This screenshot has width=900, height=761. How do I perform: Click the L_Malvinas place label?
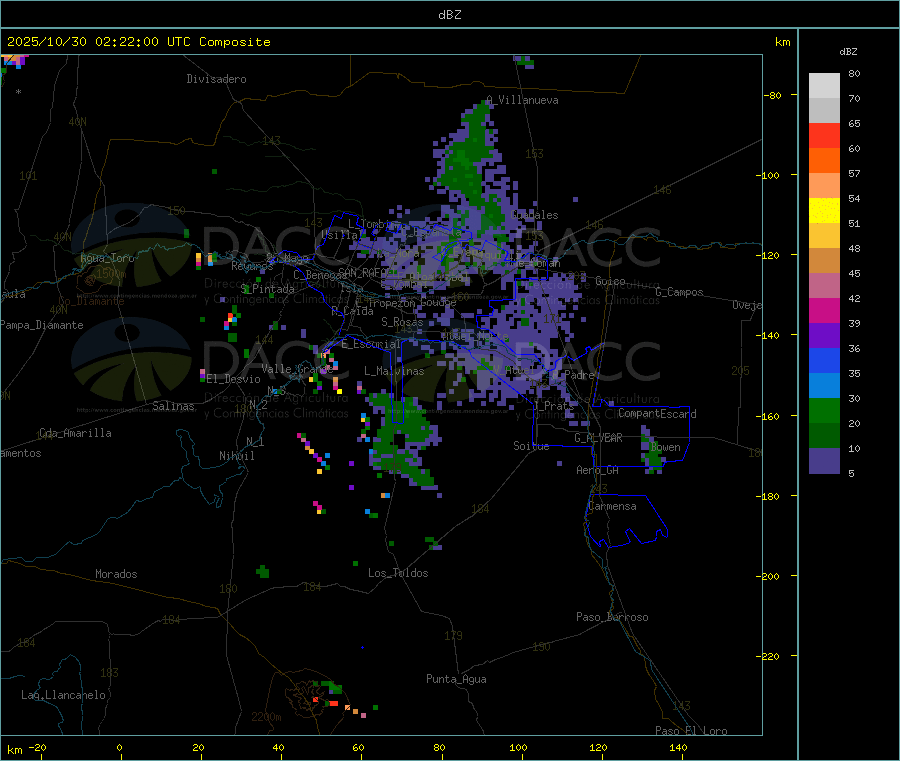coord(394,371)
